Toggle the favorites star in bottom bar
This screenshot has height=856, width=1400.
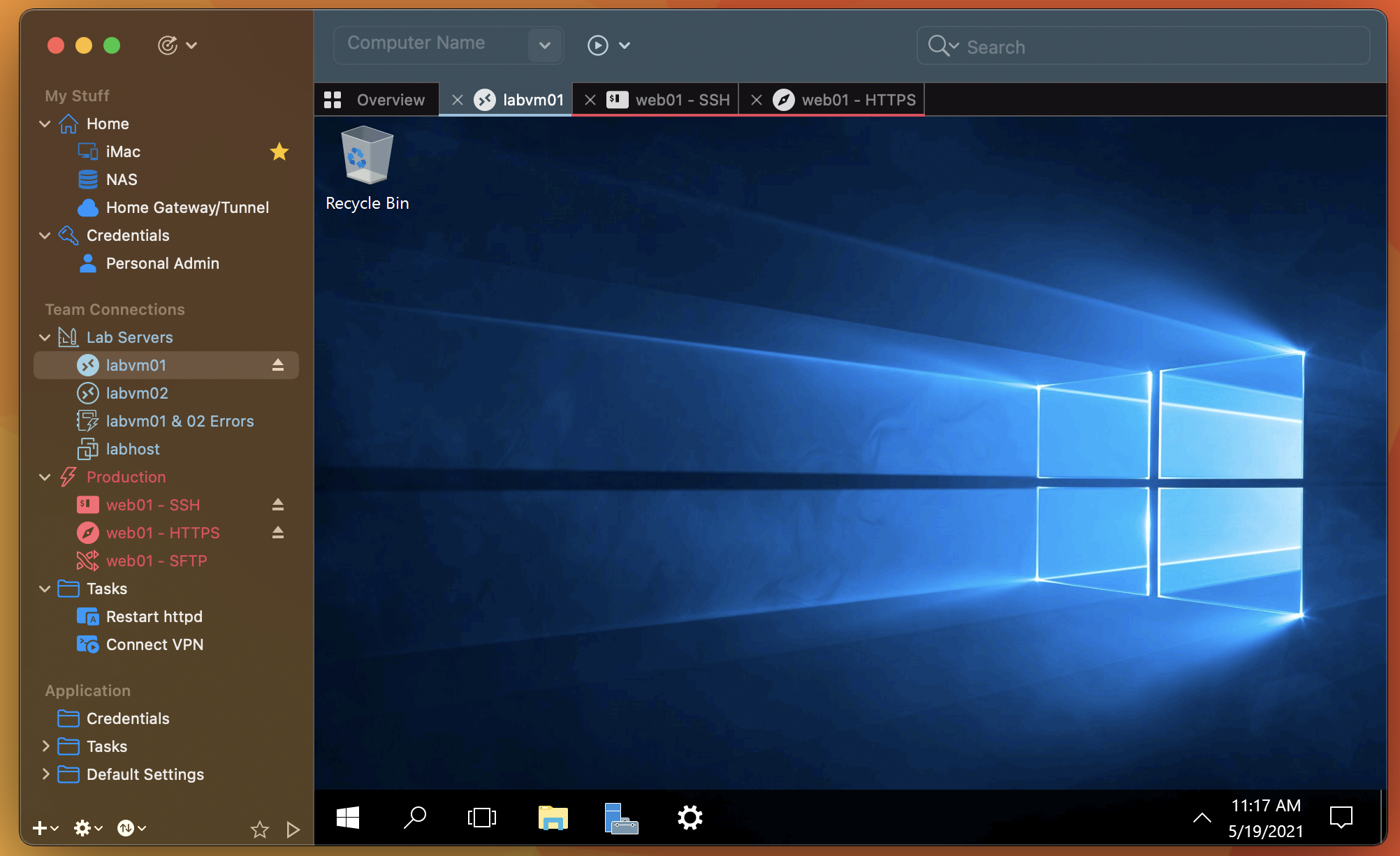click(x=259, y=829)
